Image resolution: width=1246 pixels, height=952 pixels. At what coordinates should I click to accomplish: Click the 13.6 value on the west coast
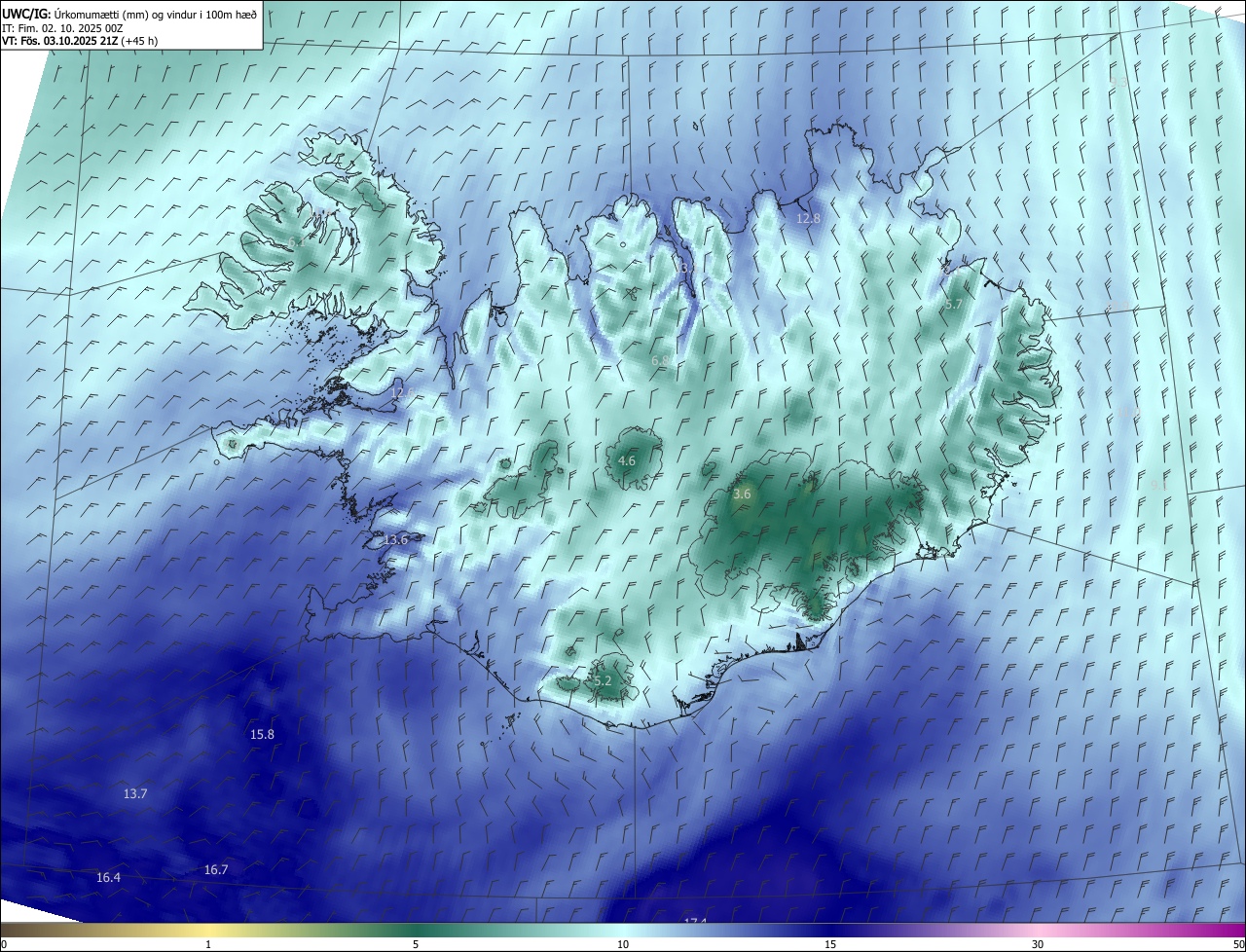(395, 540)
